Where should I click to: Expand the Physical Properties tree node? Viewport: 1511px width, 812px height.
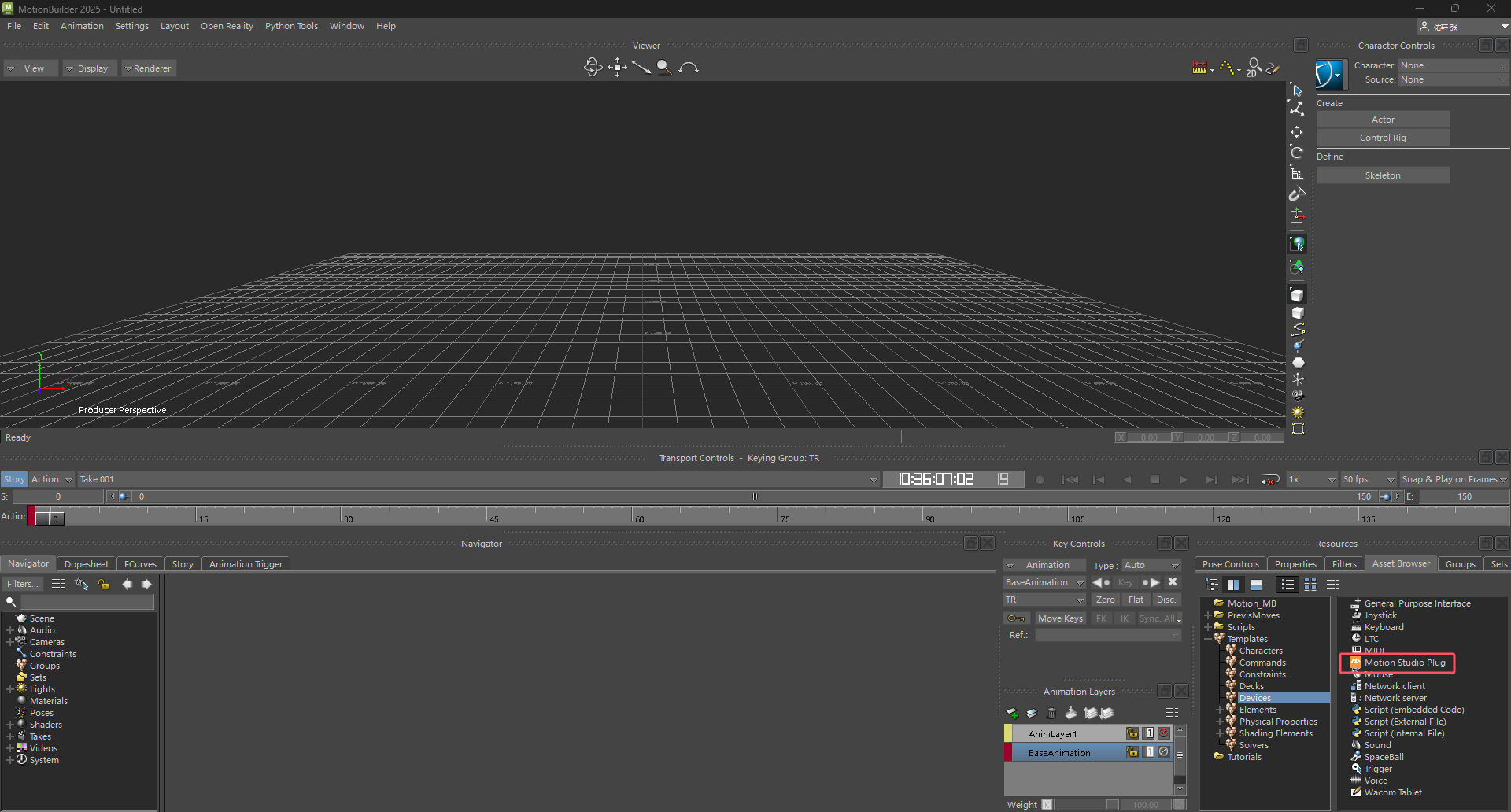1220,722
